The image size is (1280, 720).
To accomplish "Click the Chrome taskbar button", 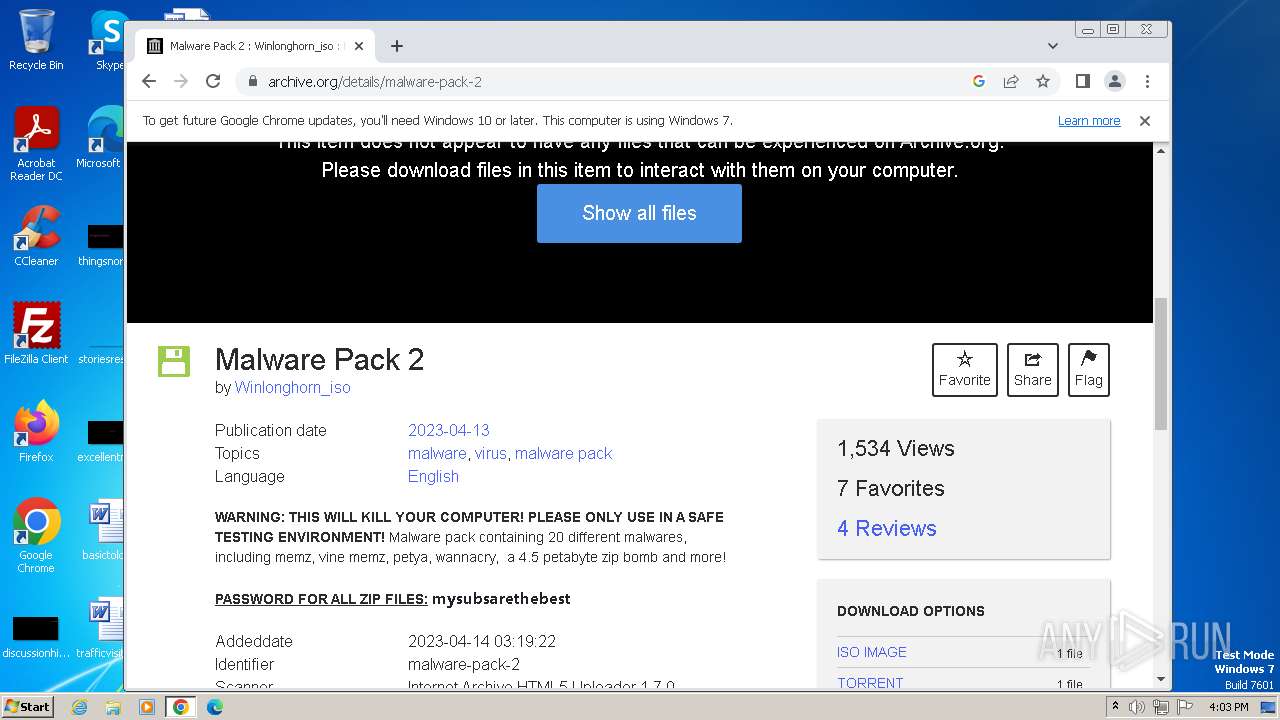I will click(180, 707).
